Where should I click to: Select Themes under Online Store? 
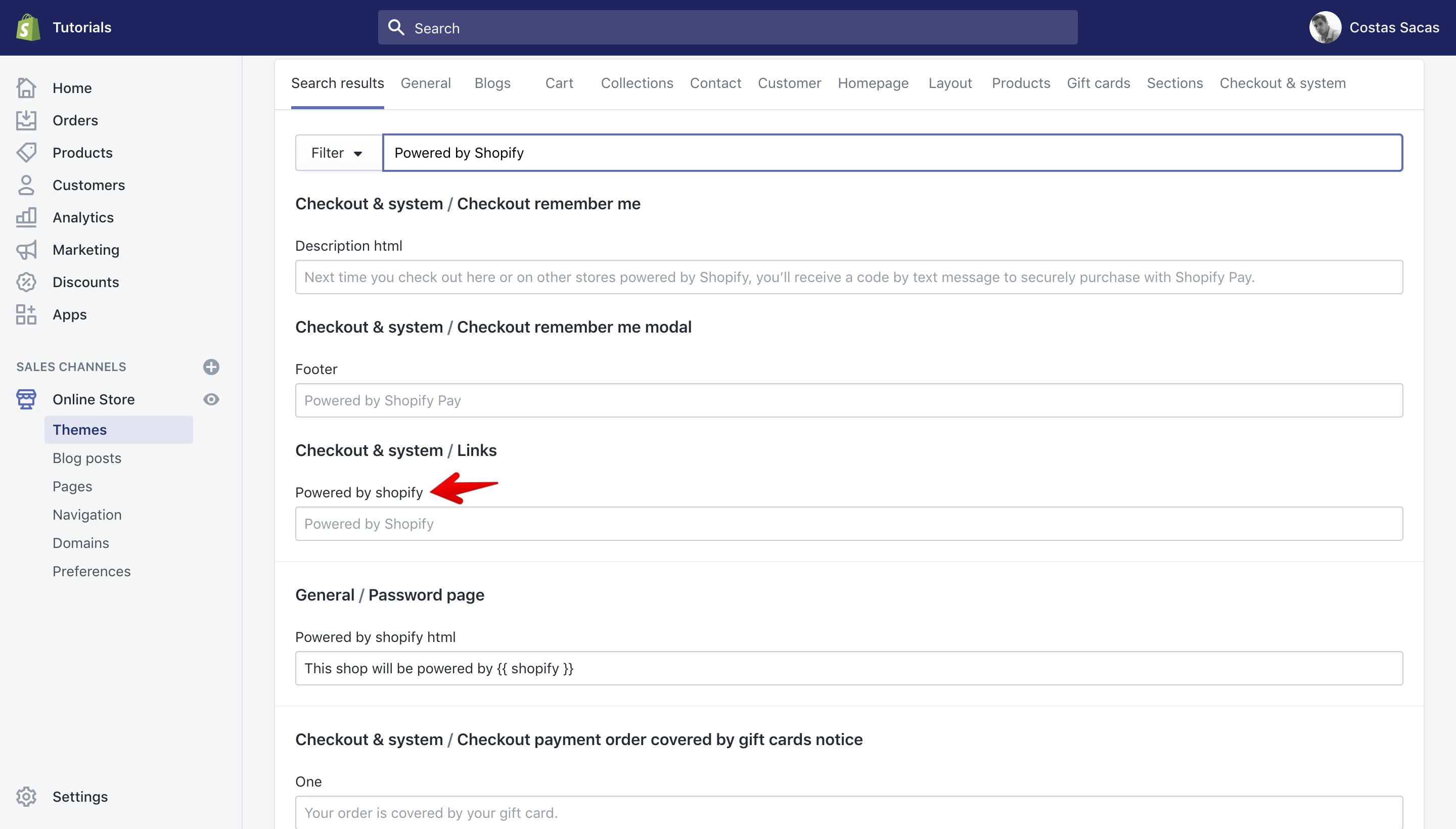[118, 429]
